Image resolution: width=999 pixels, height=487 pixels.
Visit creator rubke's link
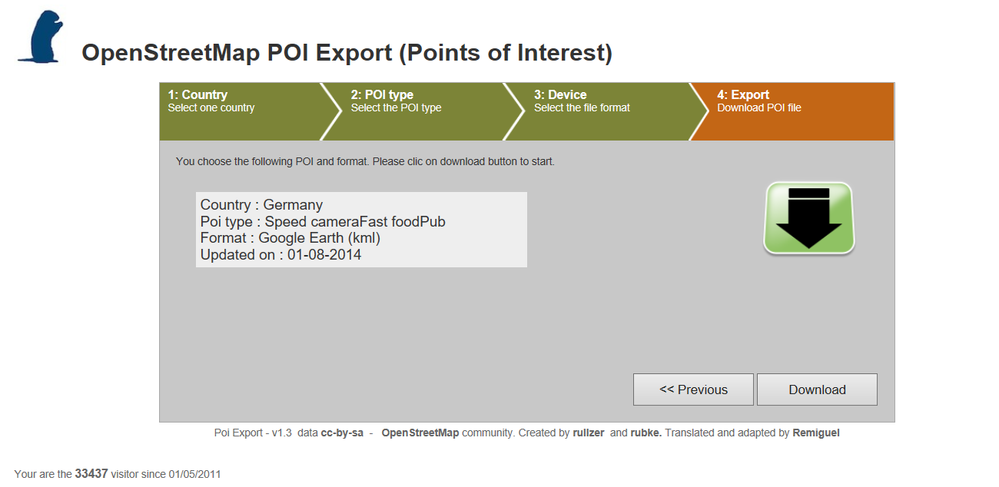pos(646,433)
